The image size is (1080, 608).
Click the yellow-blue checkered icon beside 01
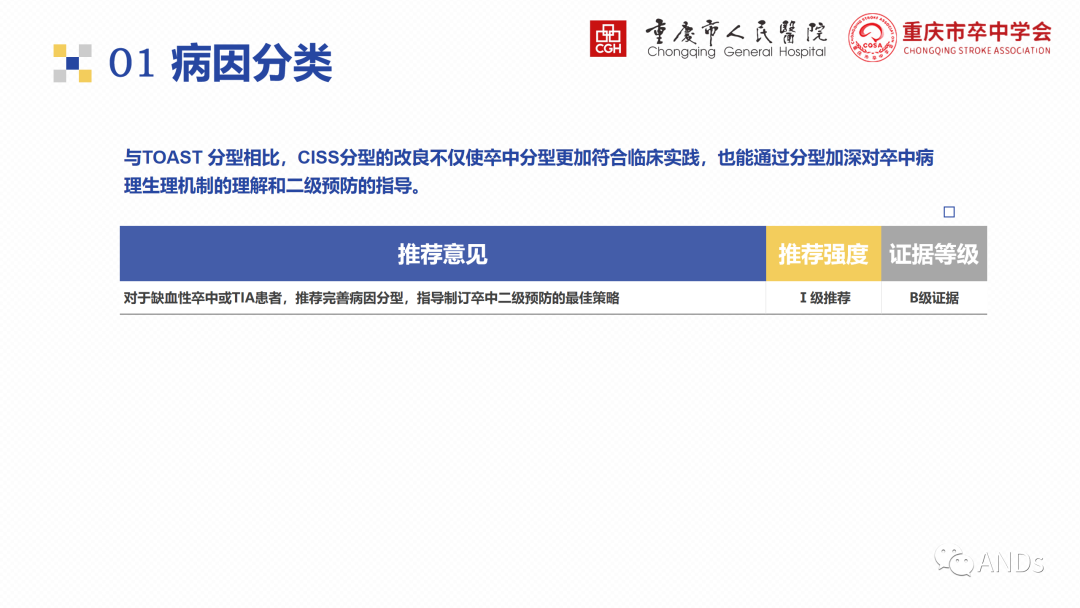tap(72, 63)
